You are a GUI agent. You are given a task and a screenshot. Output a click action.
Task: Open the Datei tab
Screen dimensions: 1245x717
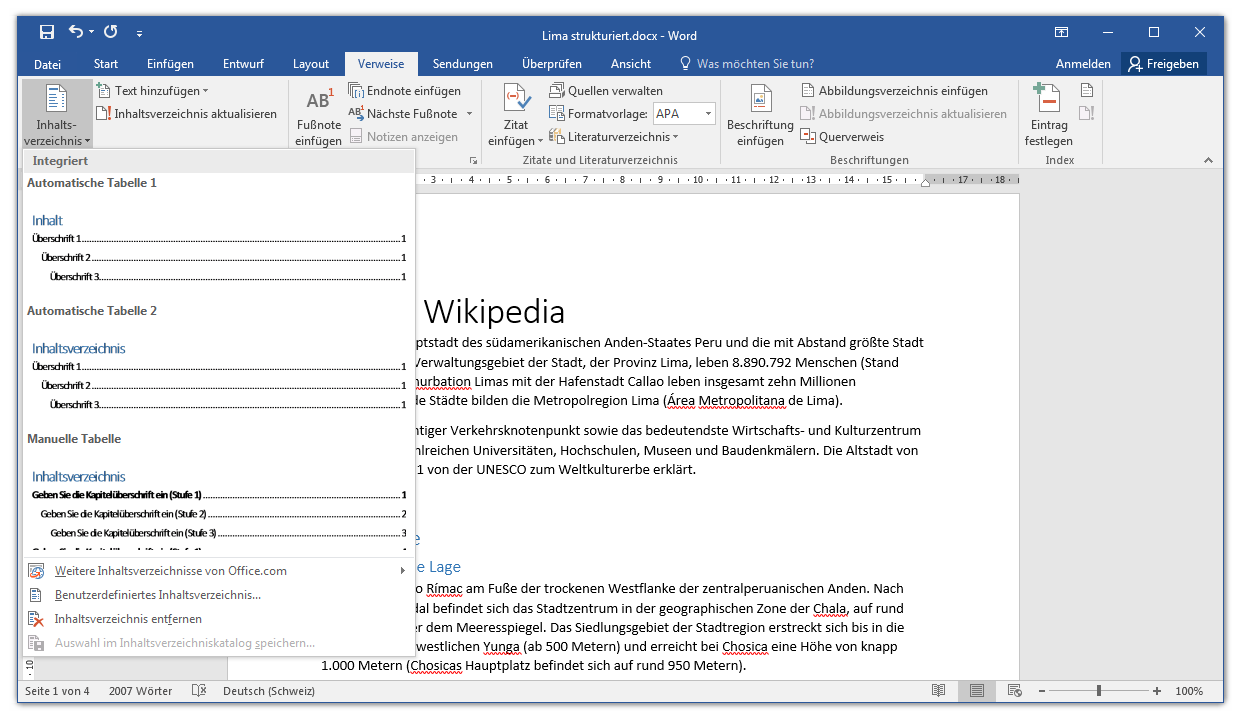48,64
